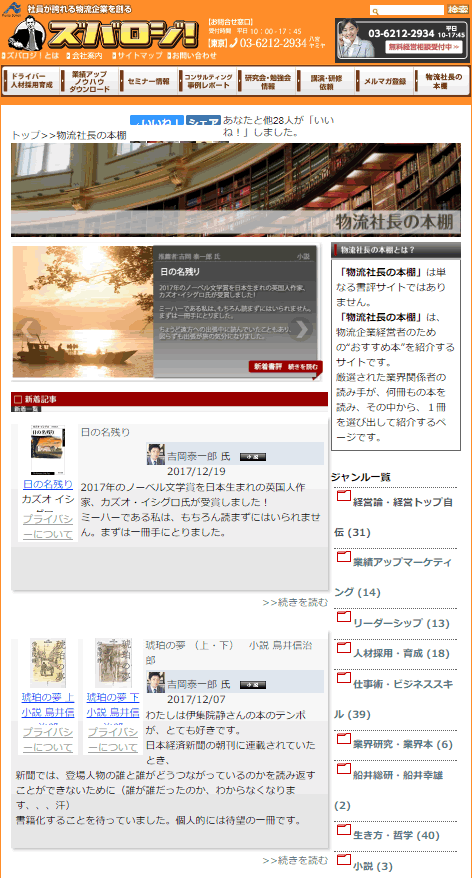472x878 pixels.
Task: Click プライバシーについて under 日の名残り
Action: point(48,526)
